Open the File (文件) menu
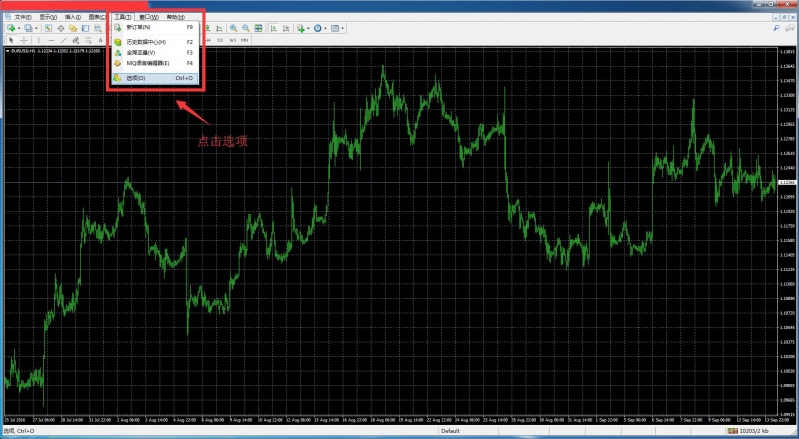799x439 pixels. 21,17
